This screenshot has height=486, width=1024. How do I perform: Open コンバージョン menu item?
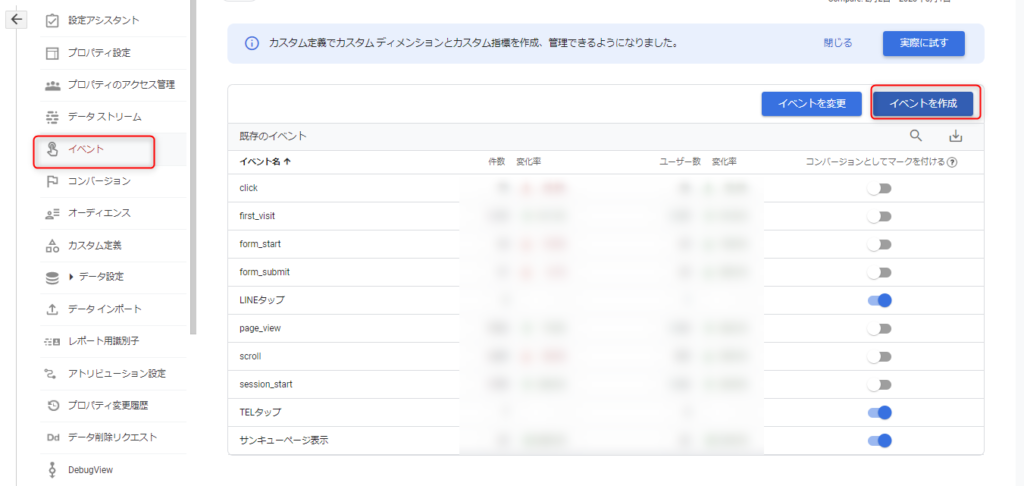(x=99, y=181)
